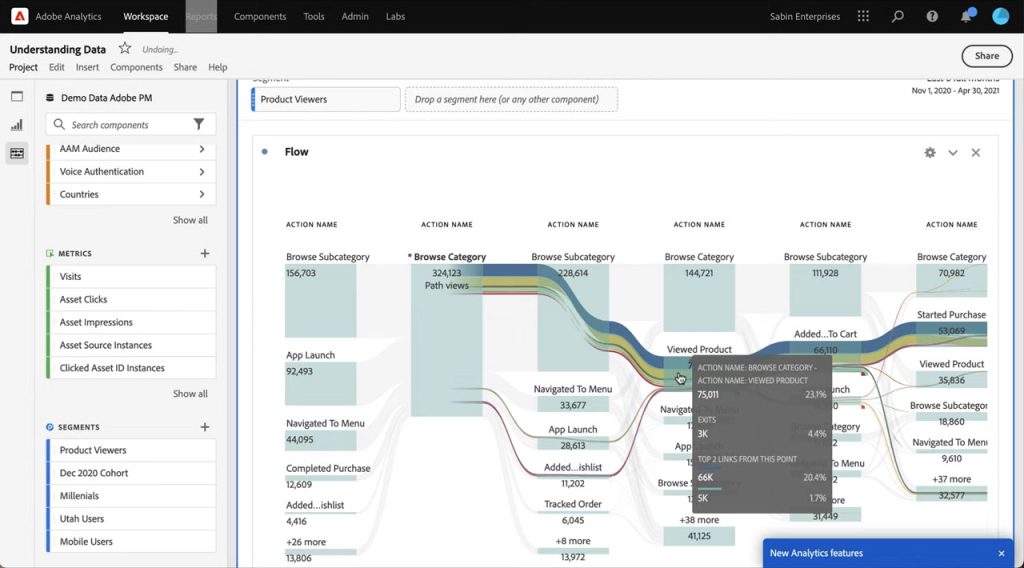Image resolution: width=1024 pixels, height=568 pixels.
Task: Open the Share menu item
Action: (185, 67)
